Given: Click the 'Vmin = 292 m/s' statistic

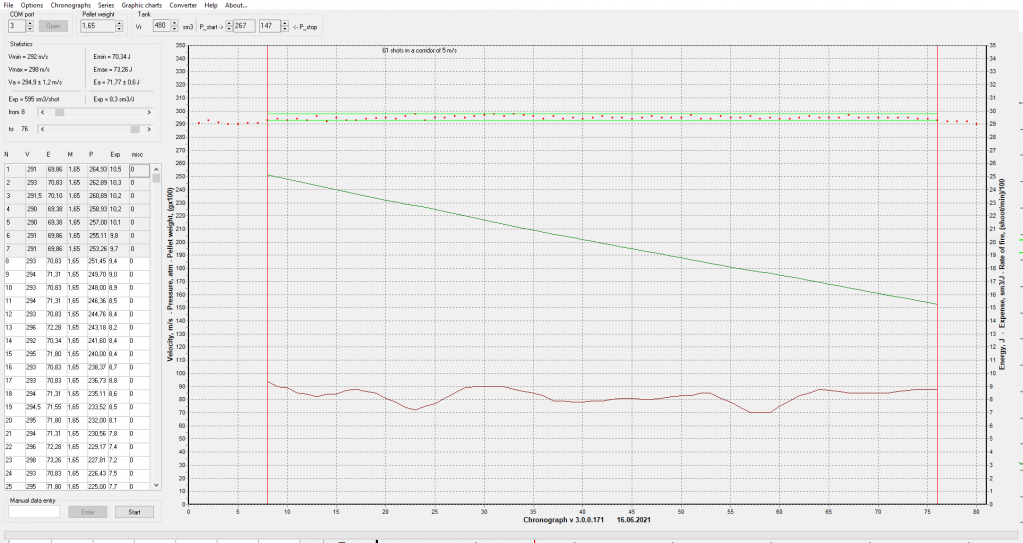Looking at the screenshot, I should (28, 57).
